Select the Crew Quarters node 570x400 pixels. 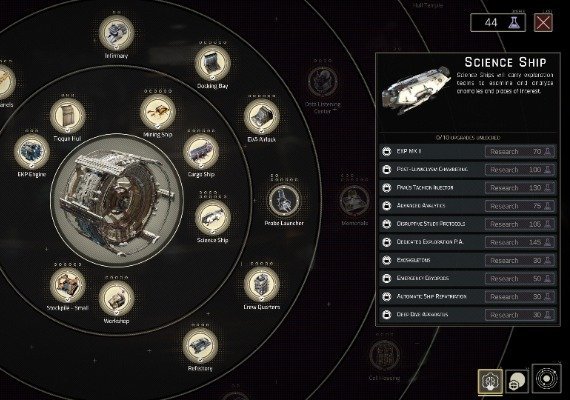(261, 285)
